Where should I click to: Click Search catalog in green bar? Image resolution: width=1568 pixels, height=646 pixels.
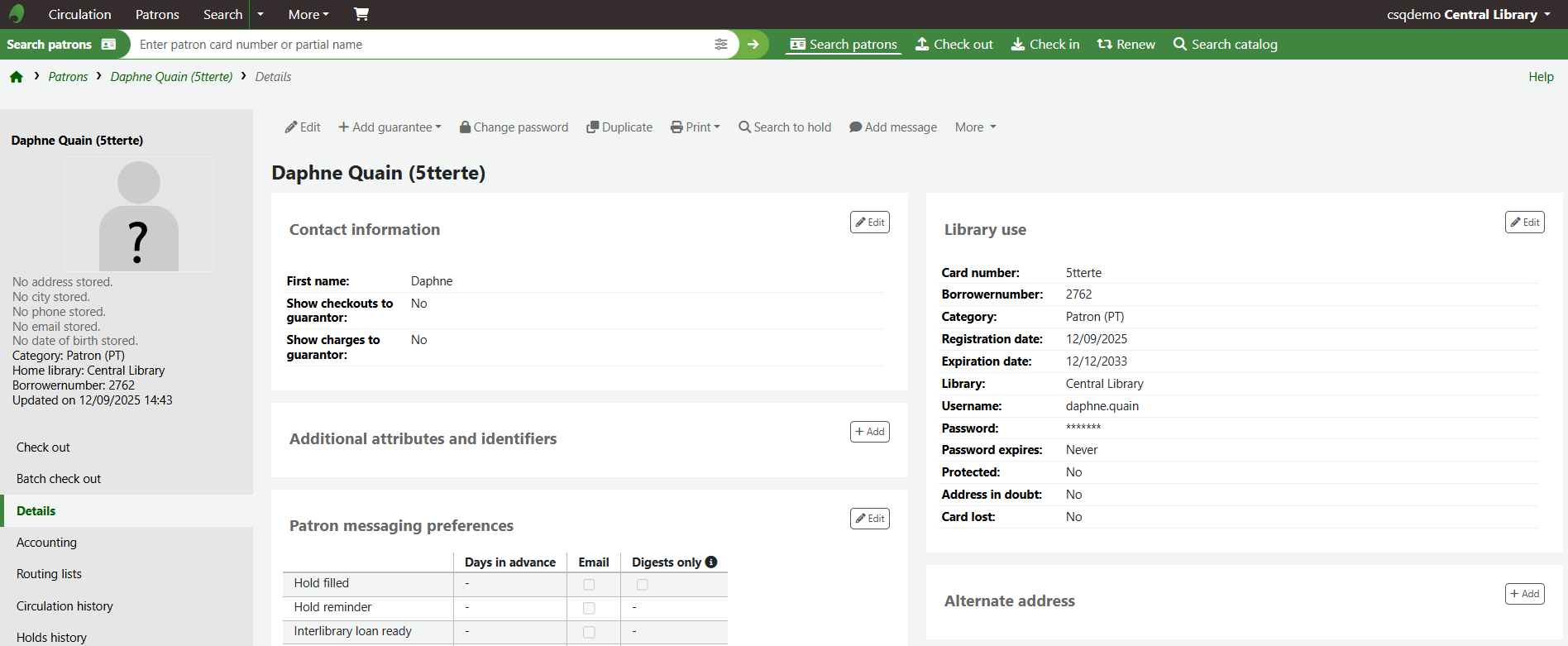click(x=1225, y=45)
